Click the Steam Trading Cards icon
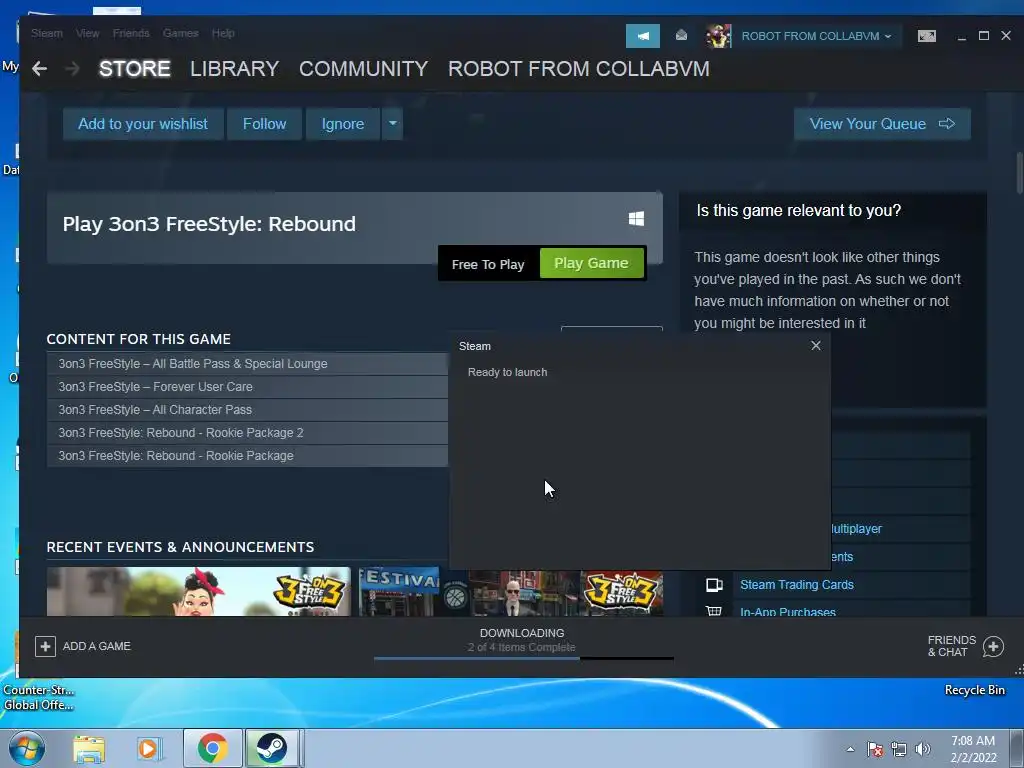 click(x=714, y=584)
